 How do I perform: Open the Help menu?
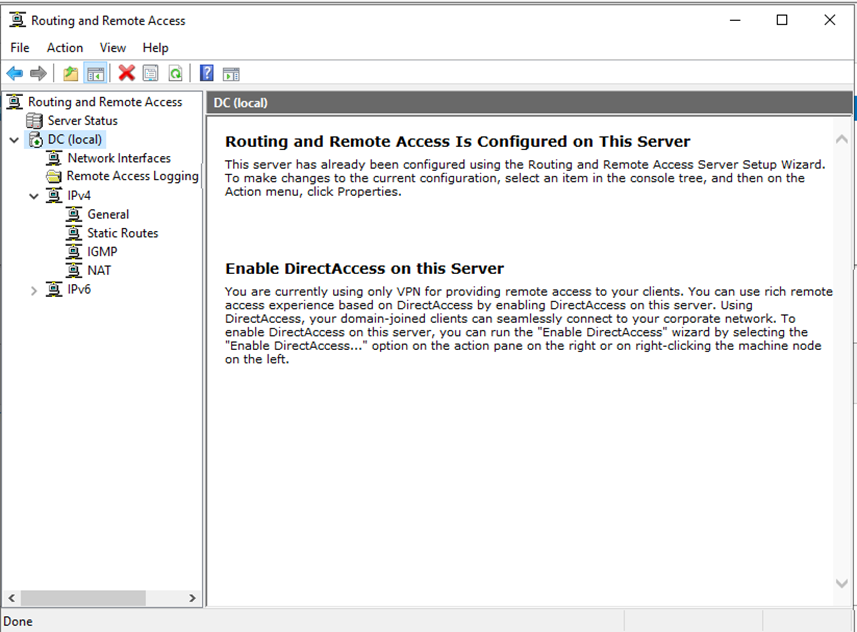155,48
